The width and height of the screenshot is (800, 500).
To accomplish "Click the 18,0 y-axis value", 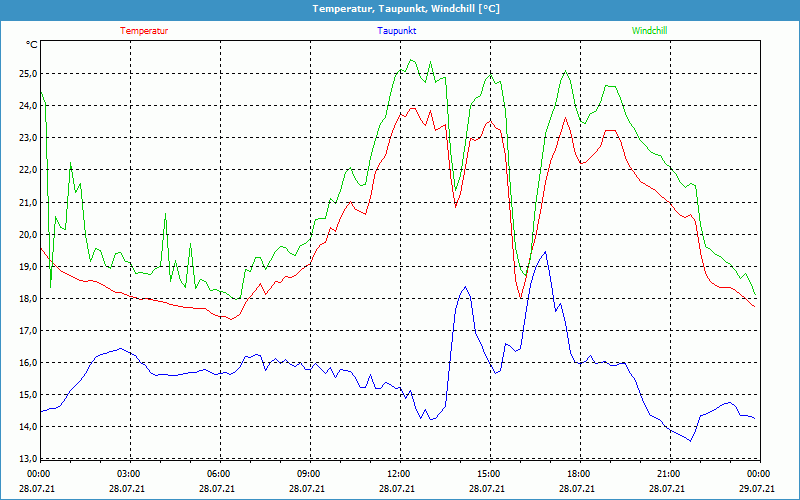I will point(29,298).
